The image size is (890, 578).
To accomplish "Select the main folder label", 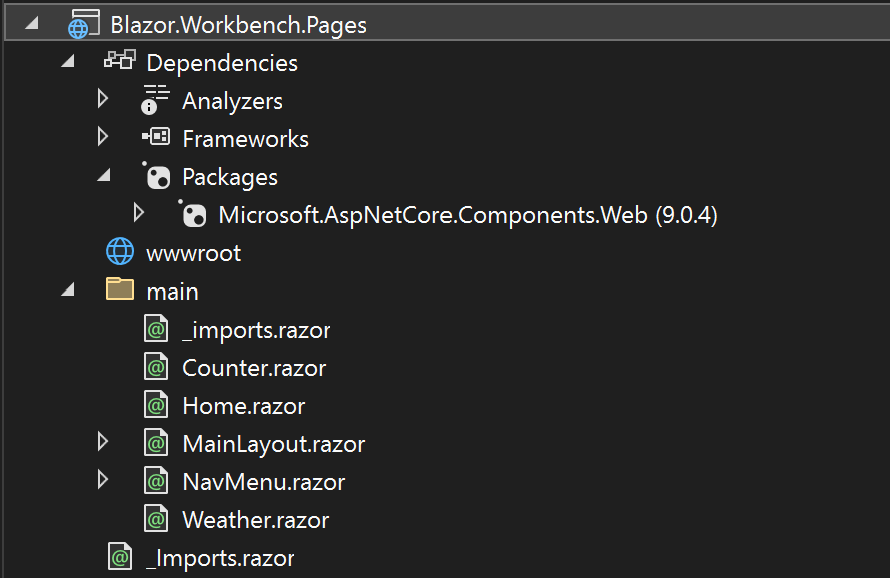I will [x=173, y=292].
